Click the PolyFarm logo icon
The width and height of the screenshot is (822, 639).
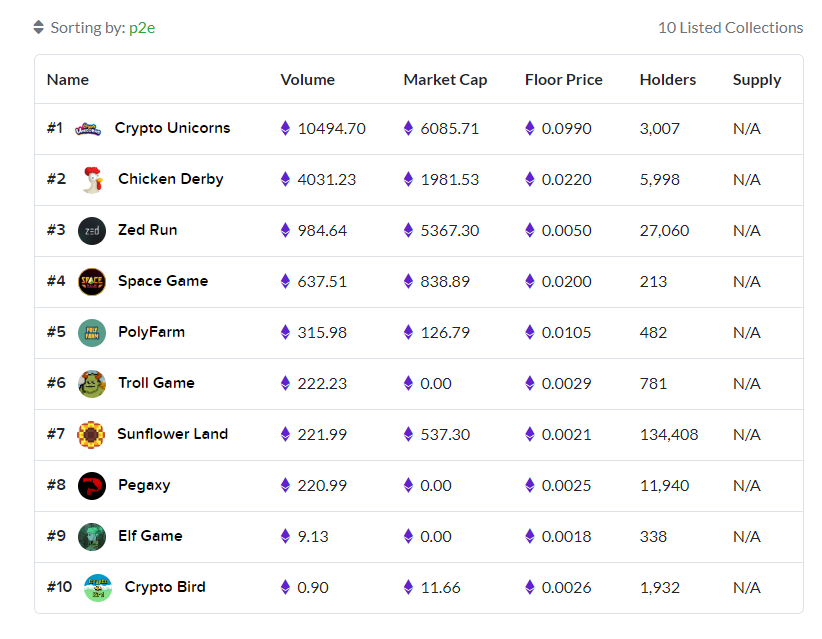coord(92,333)
